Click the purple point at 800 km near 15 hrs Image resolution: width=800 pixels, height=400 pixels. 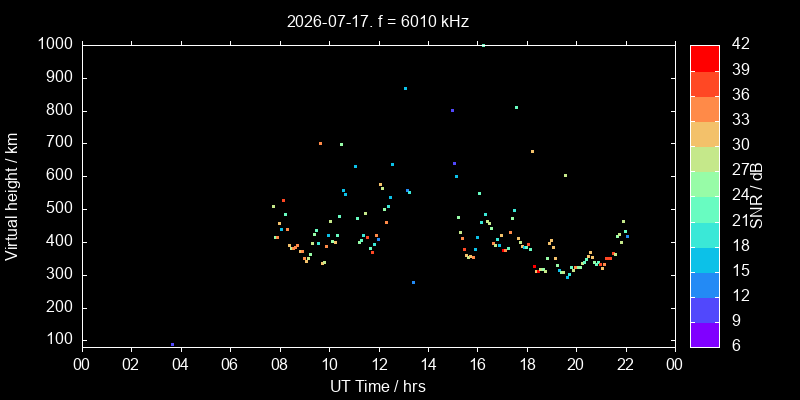[x=452, y=110]
